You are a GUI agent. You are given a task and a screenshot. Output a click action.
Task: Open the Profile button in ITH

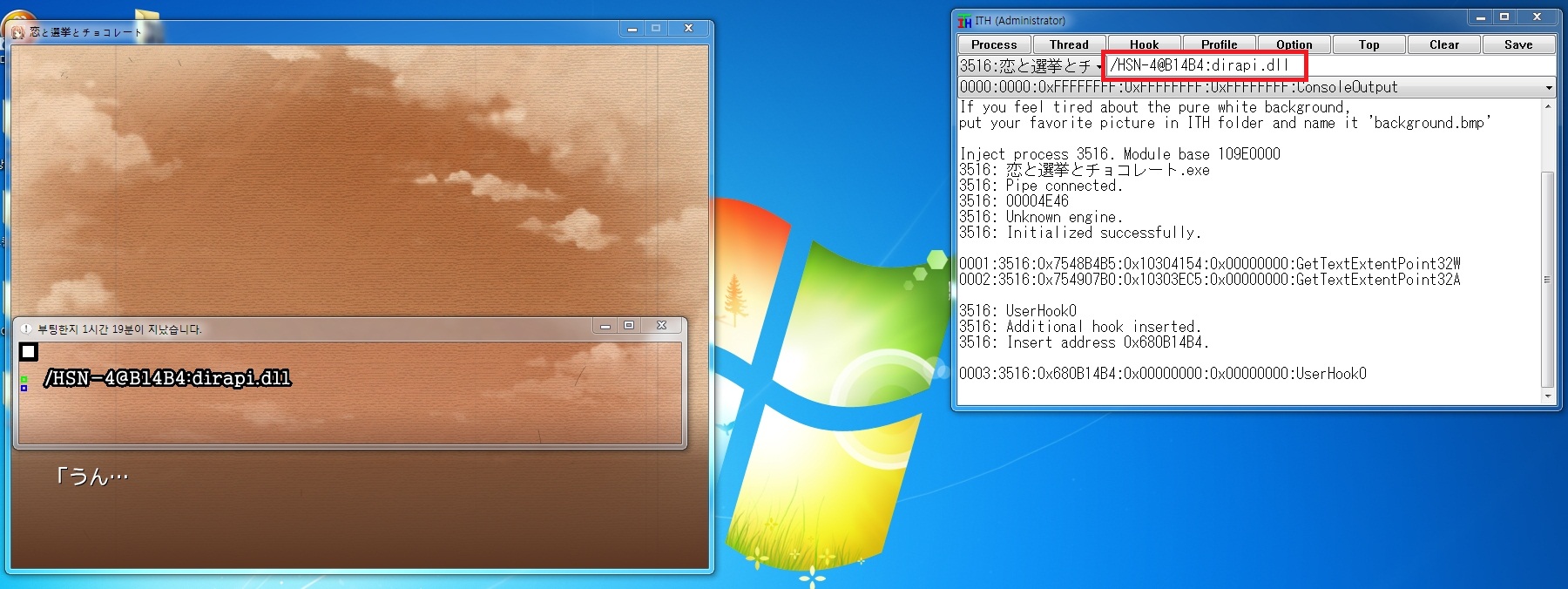[x=1219, y=44]
